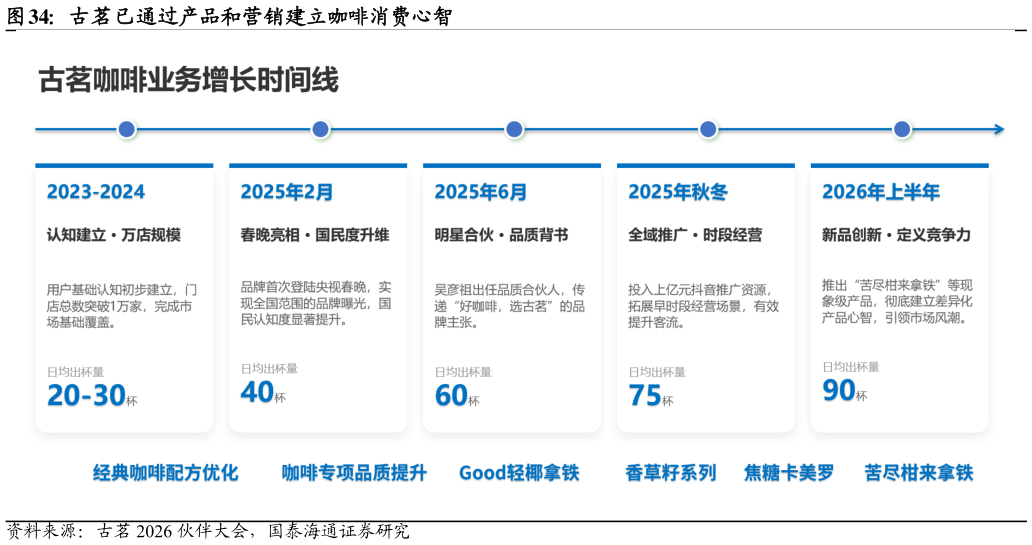The height and width of the screenshot is (545, 1032).
Task: Click the value 20-30杯
Action: point(92,396)
